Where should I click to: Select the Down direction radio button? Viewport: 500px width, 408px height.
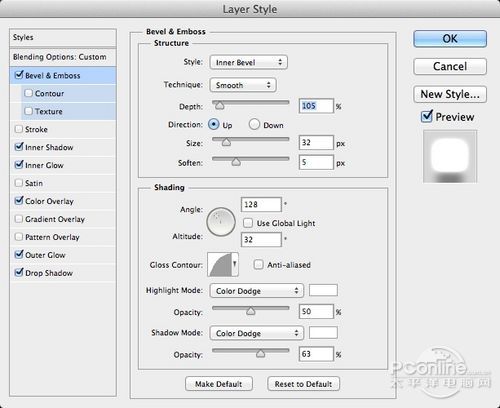click(254, 125)
